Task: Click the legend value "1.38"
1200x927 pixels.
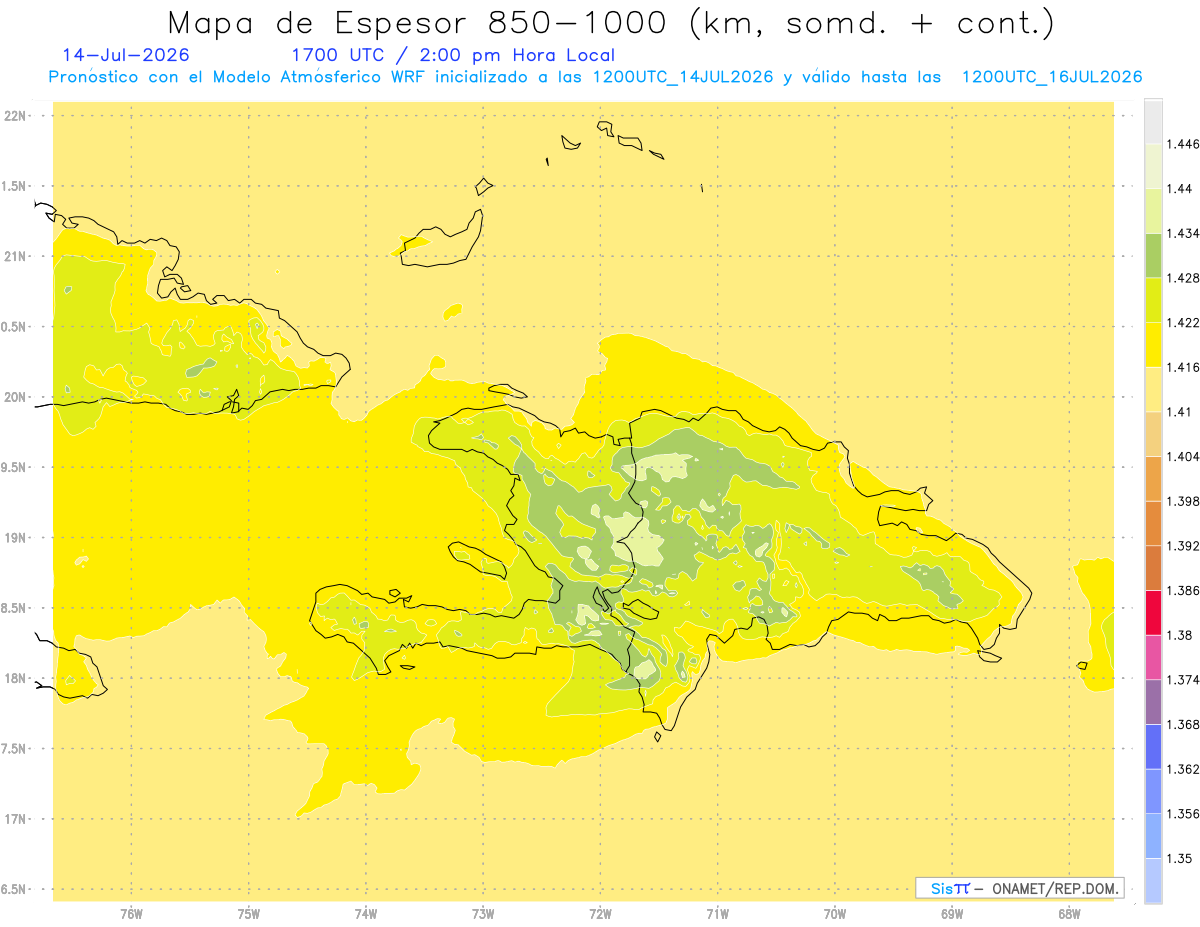Action: click(1179, 635)
